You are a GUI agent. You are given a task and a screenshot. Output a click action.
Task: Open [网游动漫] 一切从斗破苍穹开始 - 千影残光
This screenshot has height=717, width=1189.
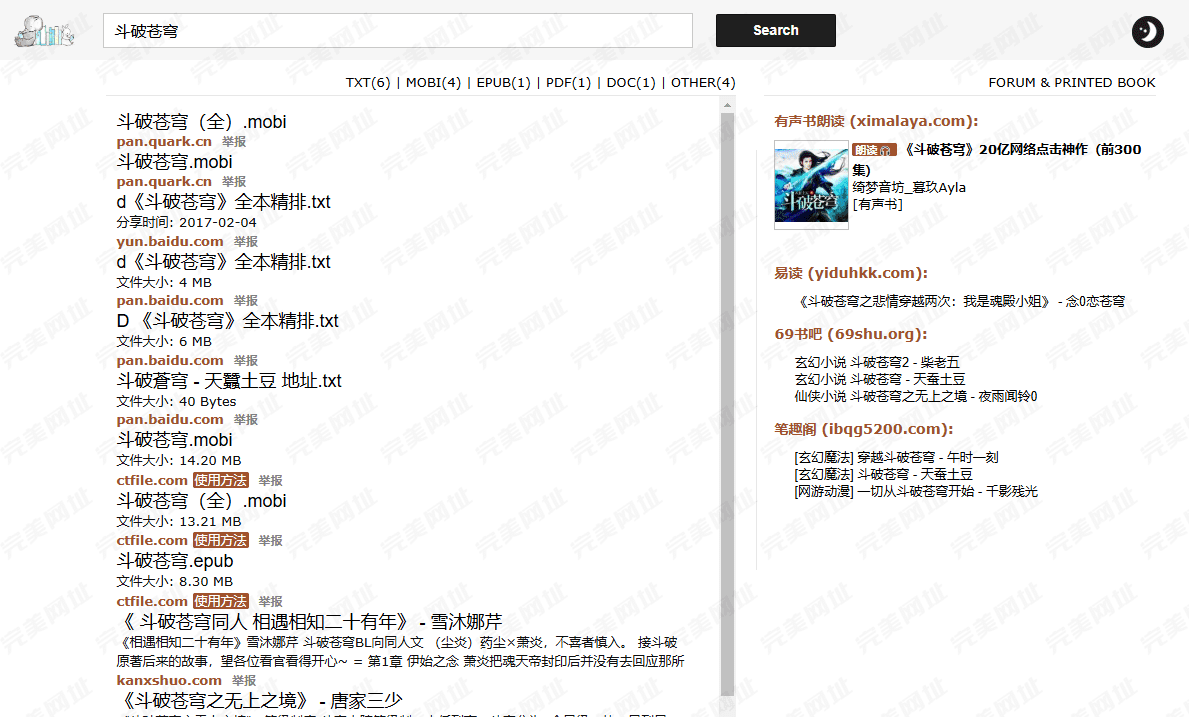(916, 491)
